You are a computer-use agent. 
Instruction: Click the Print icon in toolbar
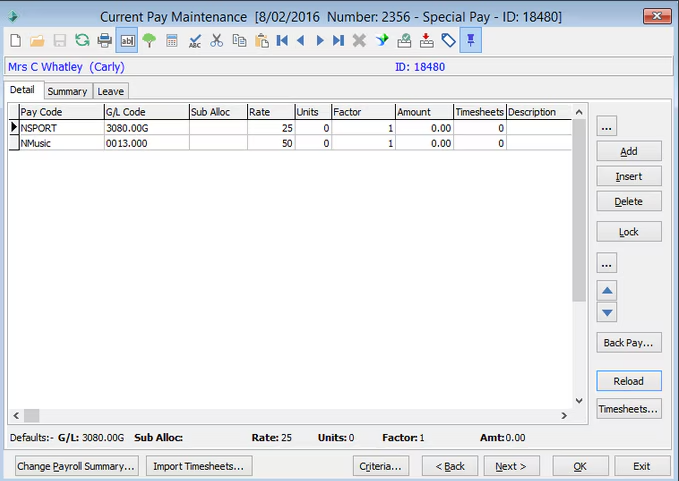tap(104, 40)
